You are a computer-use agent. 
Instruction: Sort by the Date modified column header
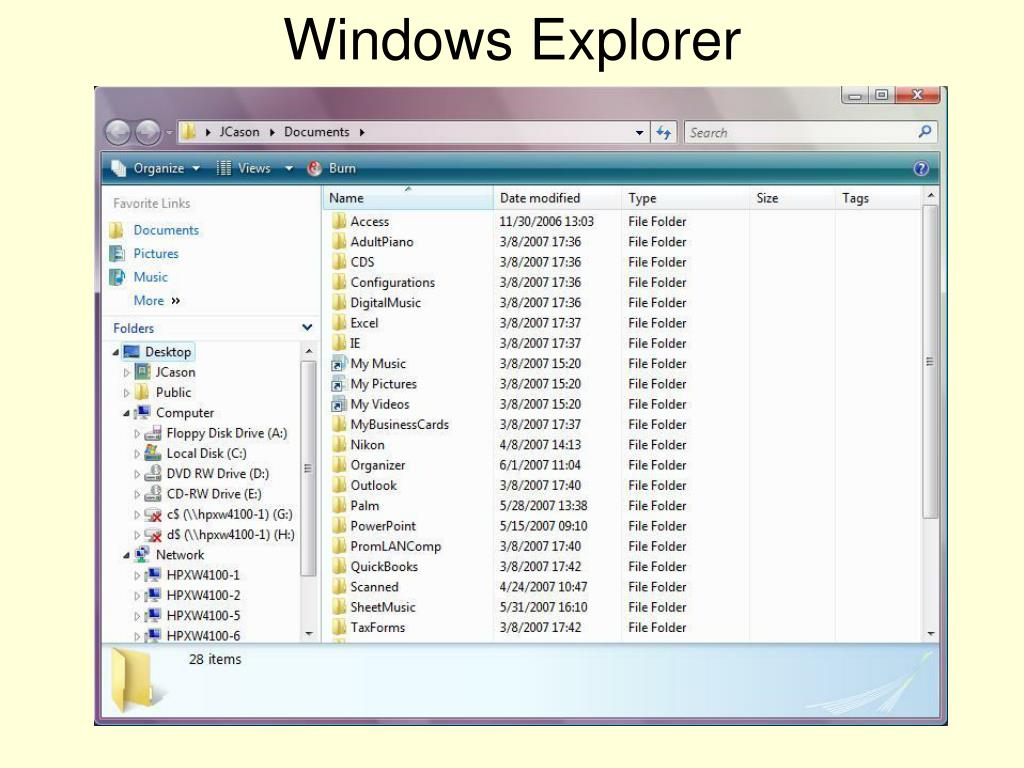(x=557, y=198)
